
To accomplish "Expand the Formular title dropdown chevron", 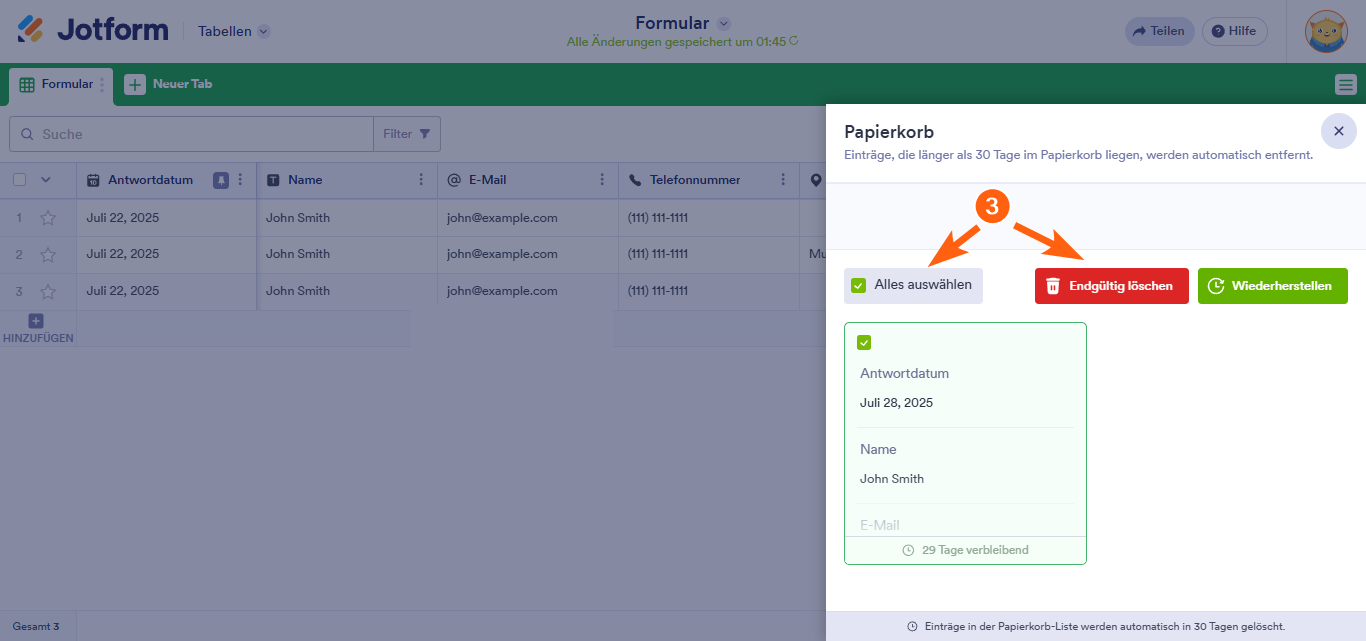I will point(724,23).
